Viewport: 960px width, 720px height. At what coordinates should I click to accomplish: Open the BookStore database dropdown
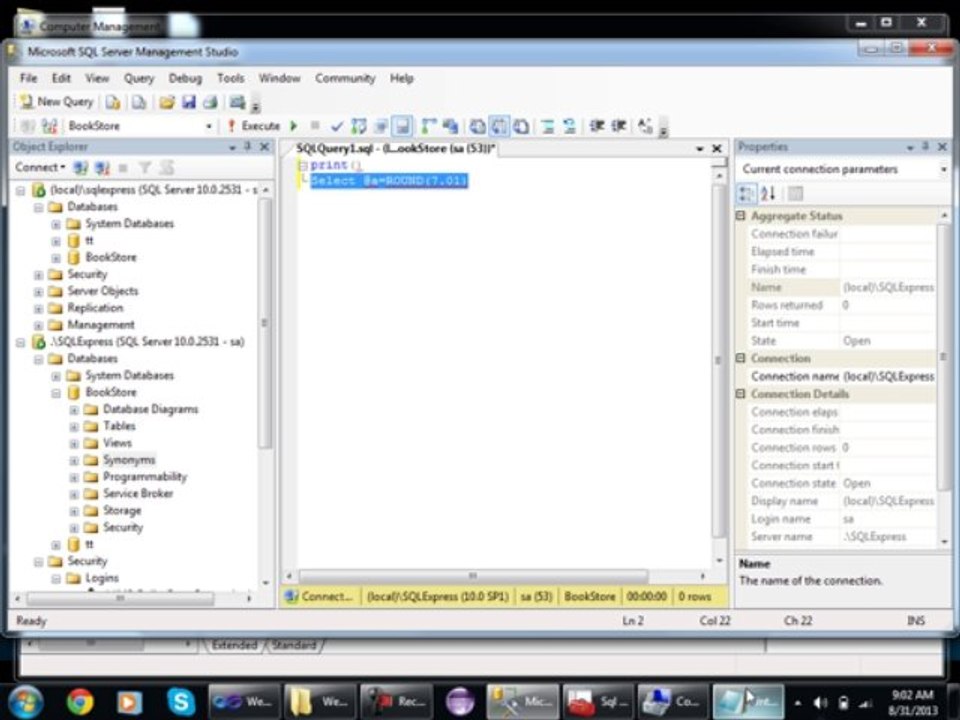click(x=209, y=126)
